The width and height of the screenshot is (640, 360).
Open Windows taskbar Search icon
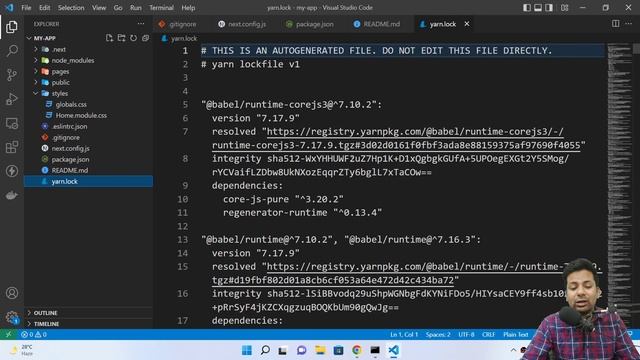(265, 350)
